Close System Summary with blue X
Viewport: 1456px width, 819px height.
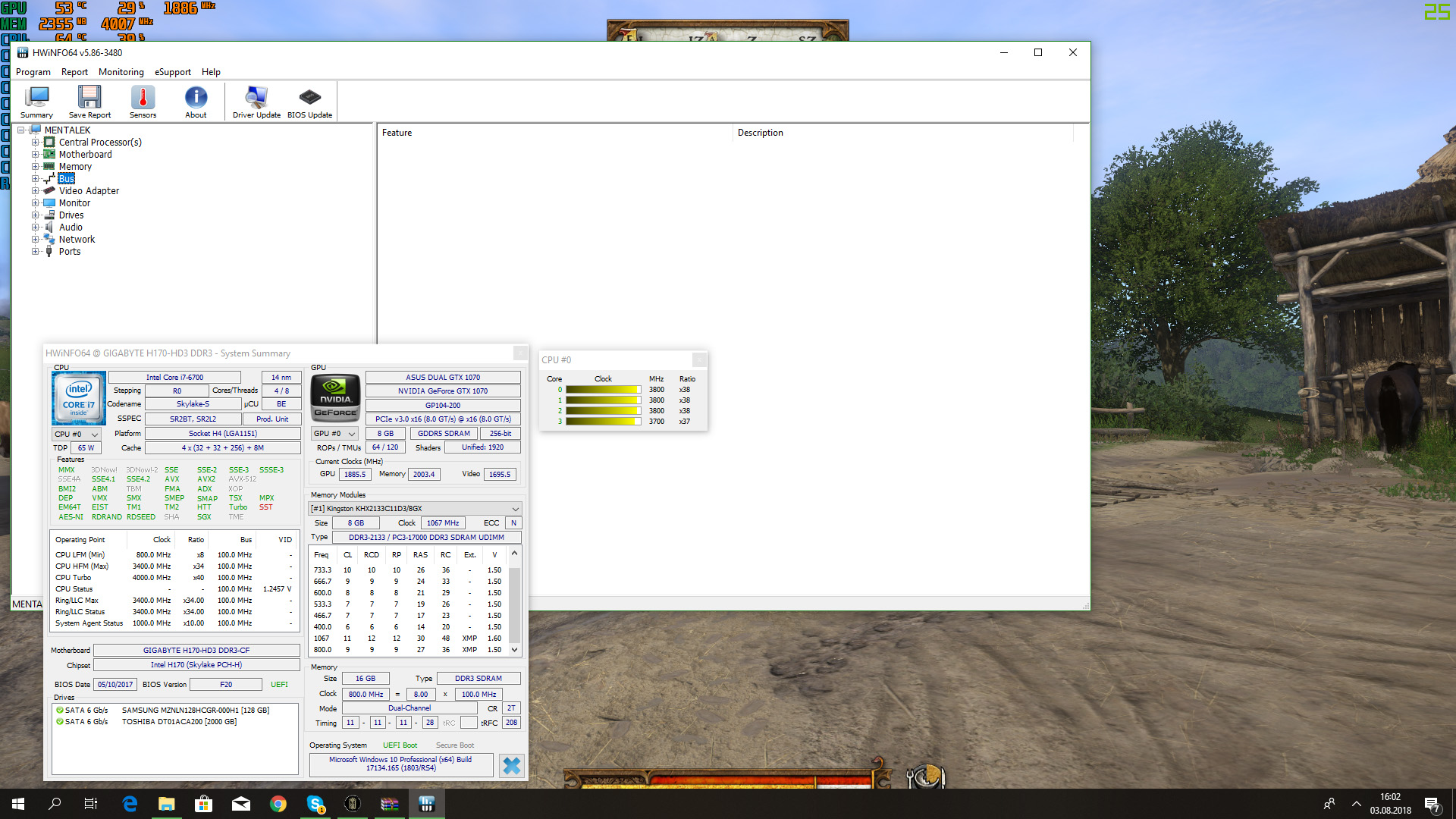click(x=512, y=765)
